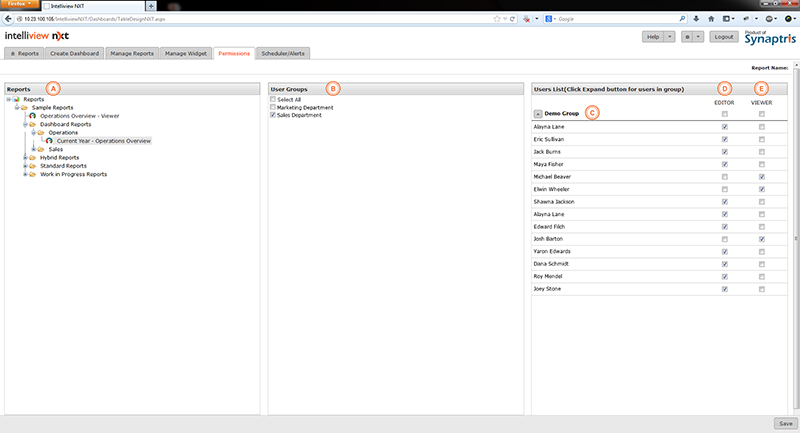Viewport: 800px width, 433px height.
Task: Uncheck VIEWER for Josh Barton
Action: click(762, 239)
